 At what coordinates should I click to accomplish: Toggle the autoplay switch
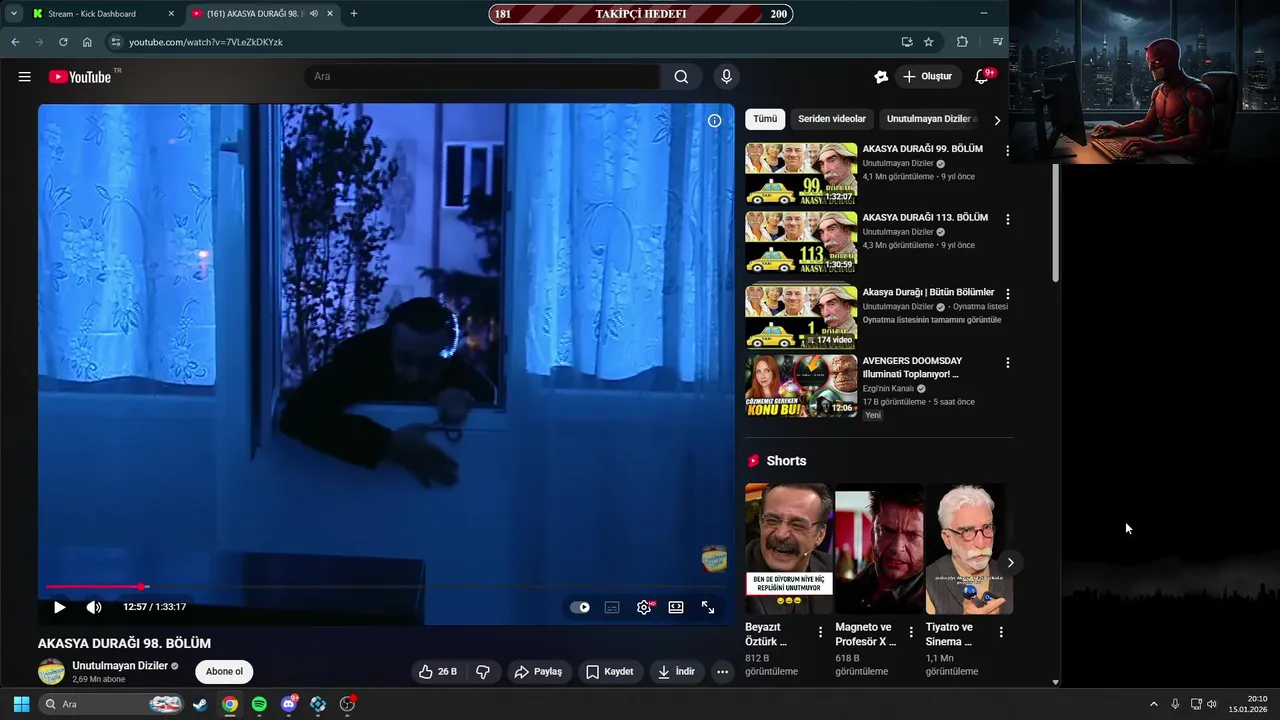(x=580, y=607)
